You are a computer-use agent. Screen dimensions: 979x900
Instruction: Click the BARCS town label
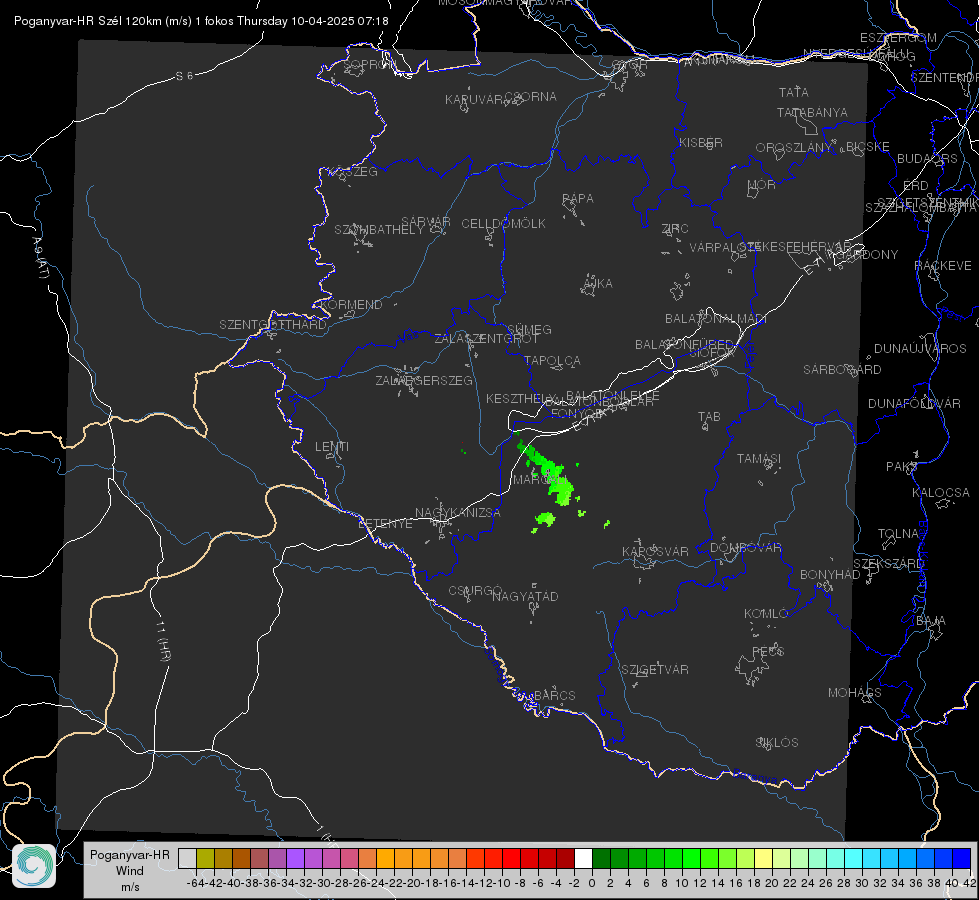click(555, 696)
